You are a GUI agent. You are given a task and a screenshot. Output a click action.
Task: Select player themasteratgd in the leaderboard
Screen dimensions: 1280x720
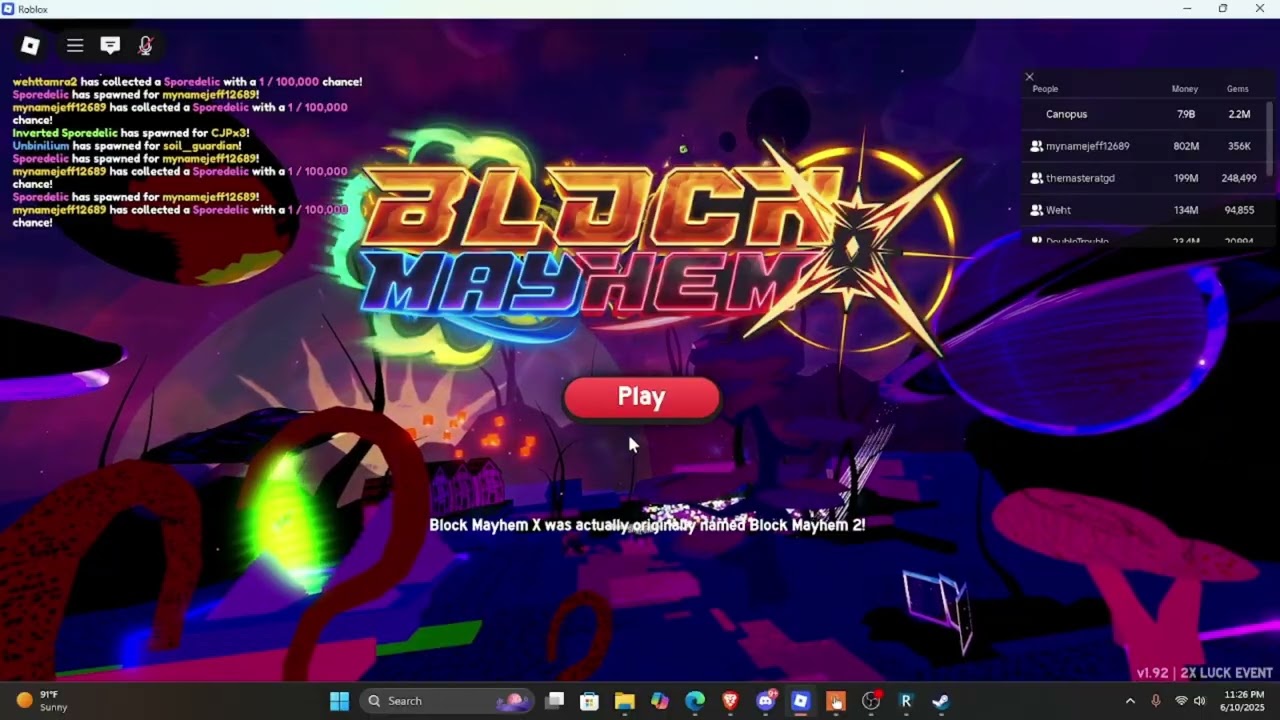point(1080,178)
